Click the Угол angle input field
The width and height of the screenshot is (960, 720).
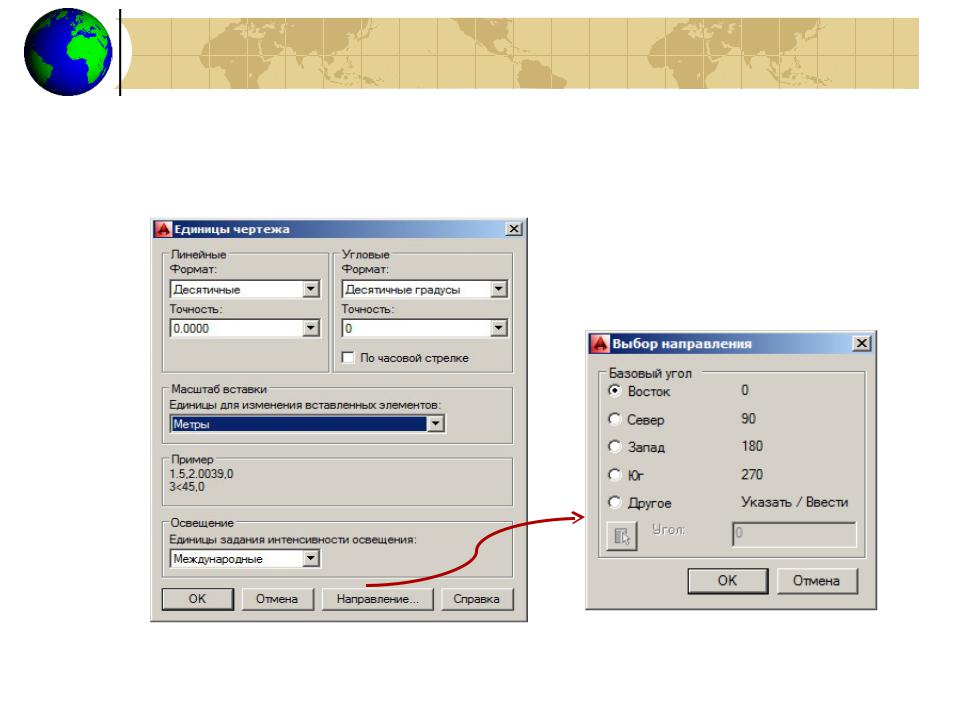point(794,534)
